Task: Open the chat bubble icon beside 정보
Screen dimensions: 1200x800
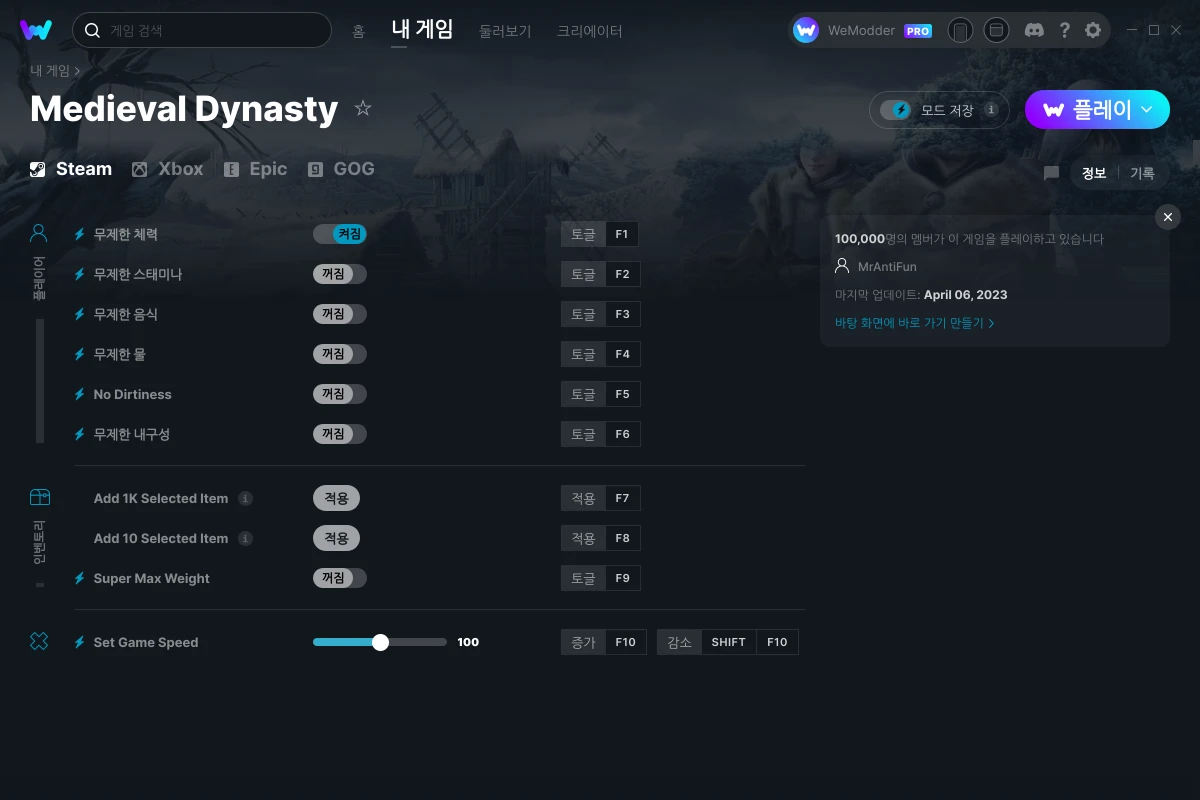Action: (x=1051, y=173)
